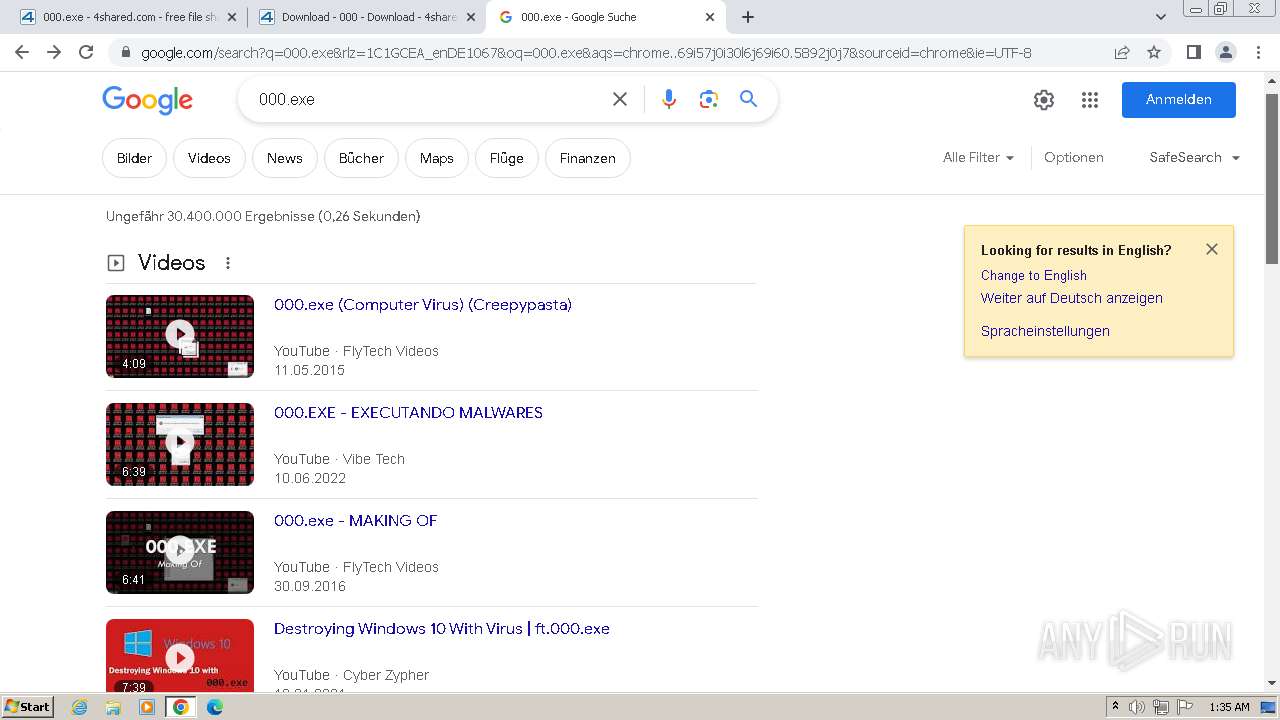Launch Internet Explorer from taskbar
Image resolution: width=1280 pixels, height=720 pixels.
point(79,707)
